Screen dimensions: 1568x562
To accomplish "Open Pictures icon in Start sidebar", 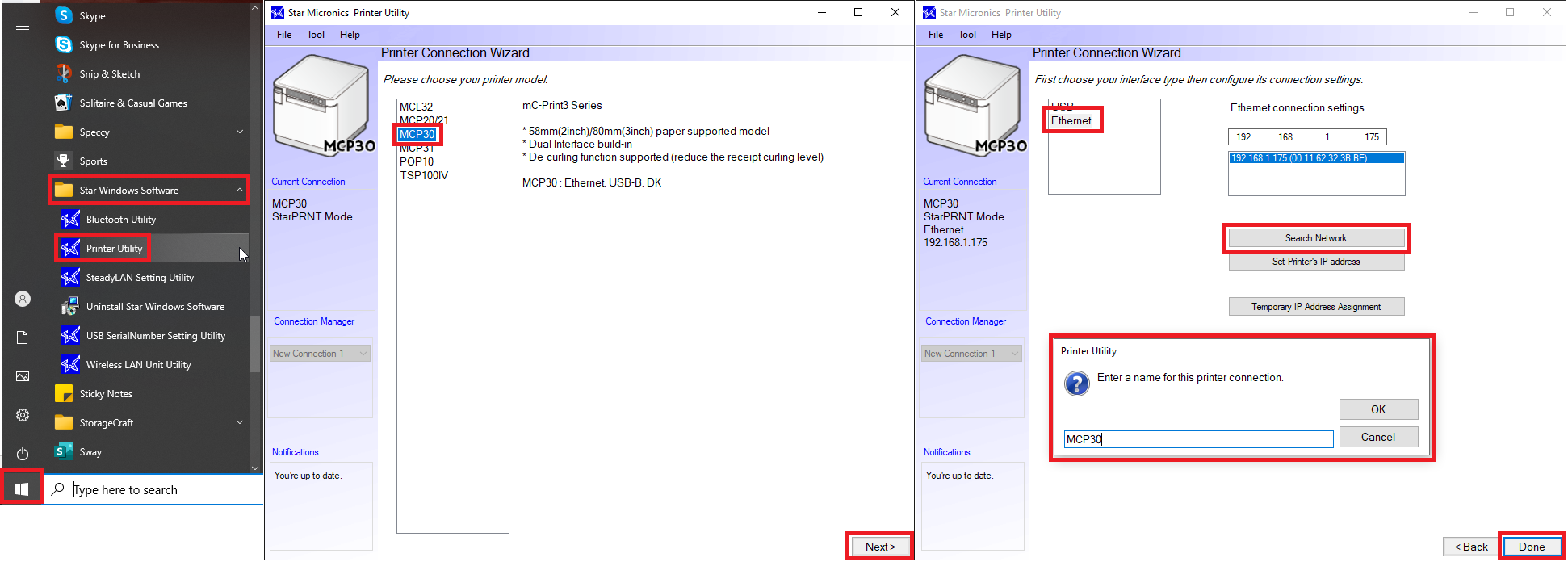I will pyautogui.click(x=23, y=376).
